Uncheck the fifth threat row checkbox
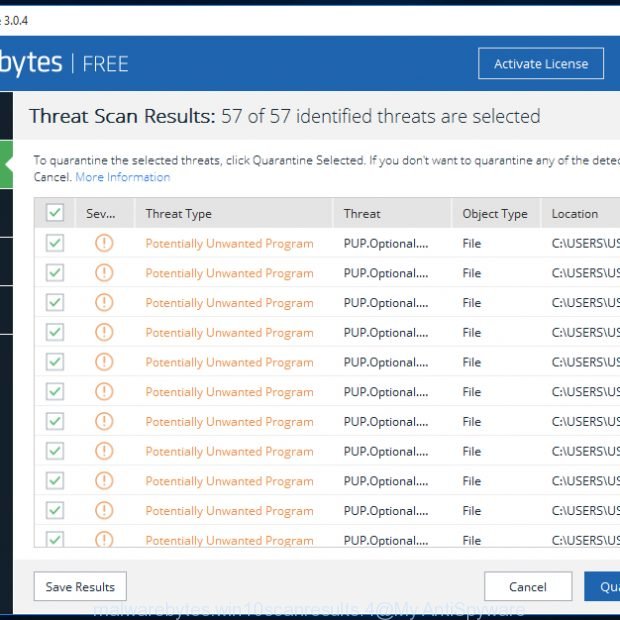This screenshot has height=620, width=620. pyautogui.click(x=55, y=362)
